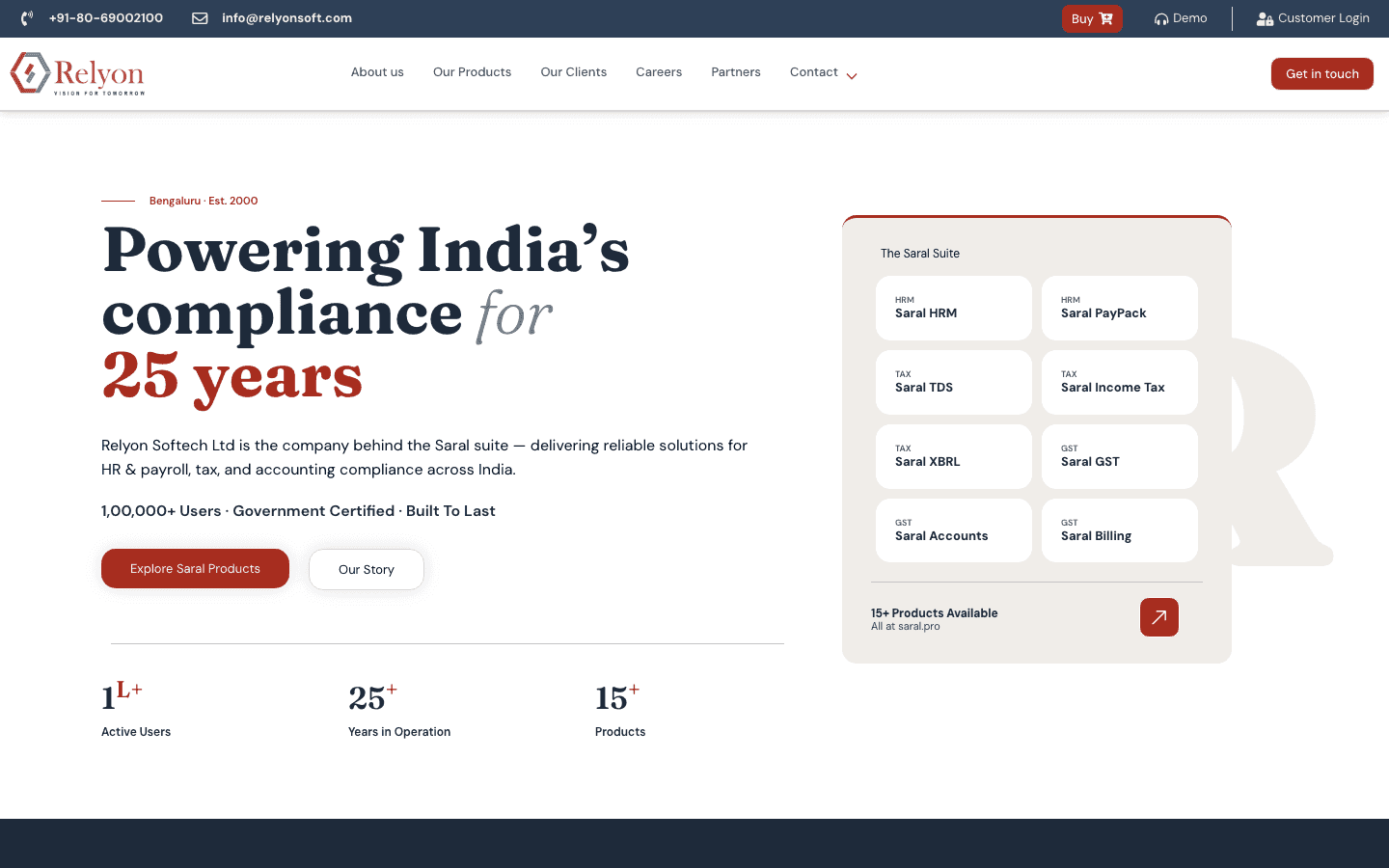Open the Saral Income Tax card
This screenshot has height=868, width=1389.
click(x=1120, y=382)
